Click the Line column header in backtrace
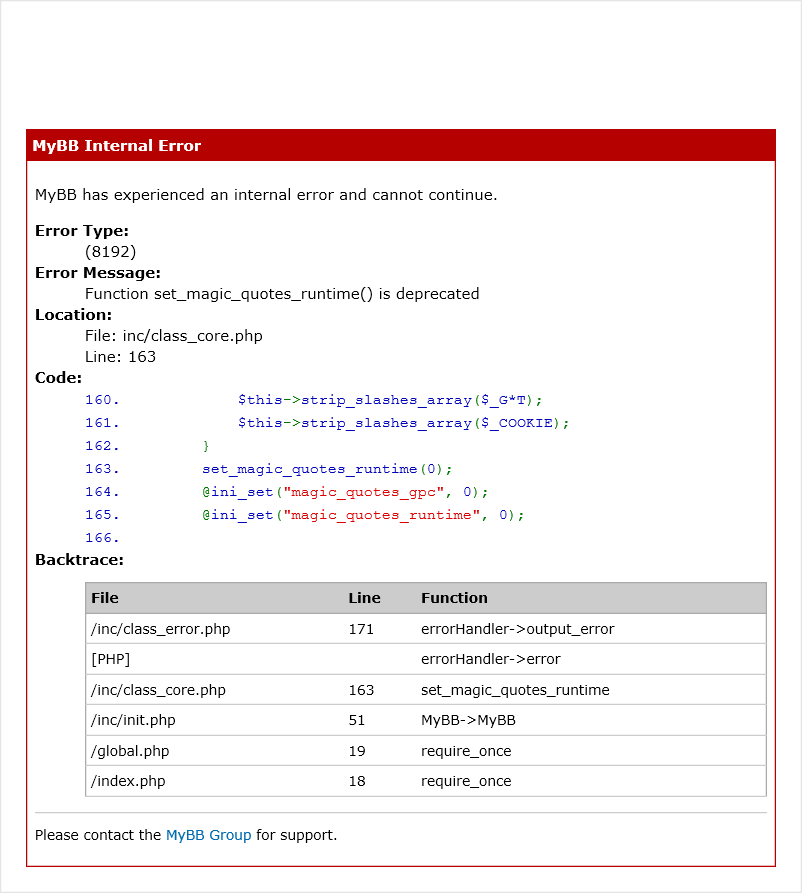Viewport: 802px width, 893px height. point(364,598)
